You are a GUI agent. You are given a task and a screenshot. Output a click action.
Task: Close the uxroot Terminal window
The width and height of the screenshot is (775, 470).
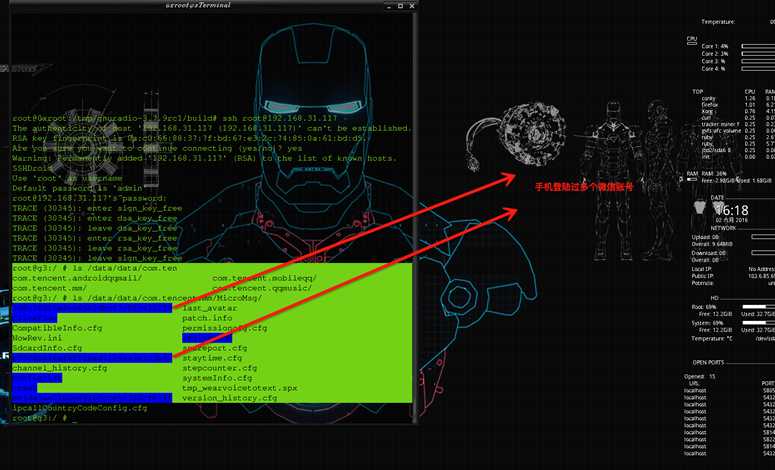412,6
